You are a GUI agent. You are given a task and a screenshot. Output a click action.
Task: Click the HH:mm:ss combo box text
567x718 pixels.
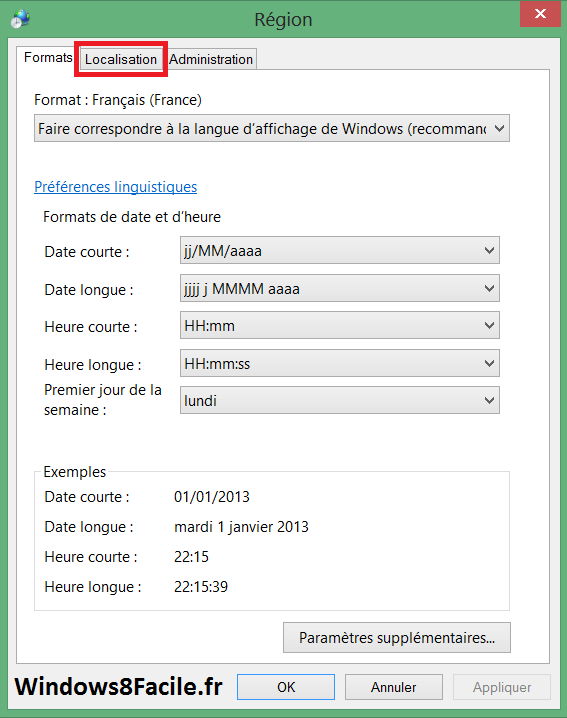[x=217, y=364]
